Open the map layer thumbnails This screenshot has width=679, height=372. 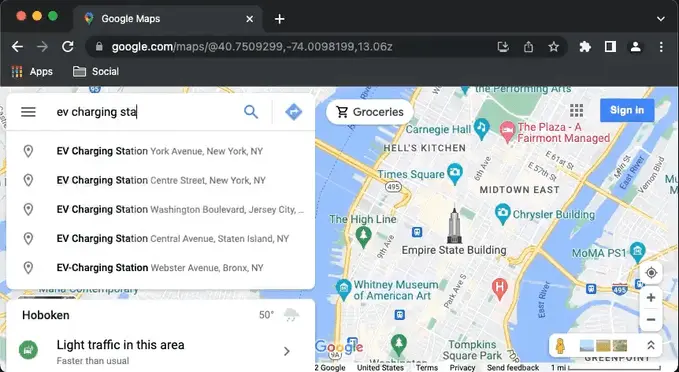(x=603, y=345)
